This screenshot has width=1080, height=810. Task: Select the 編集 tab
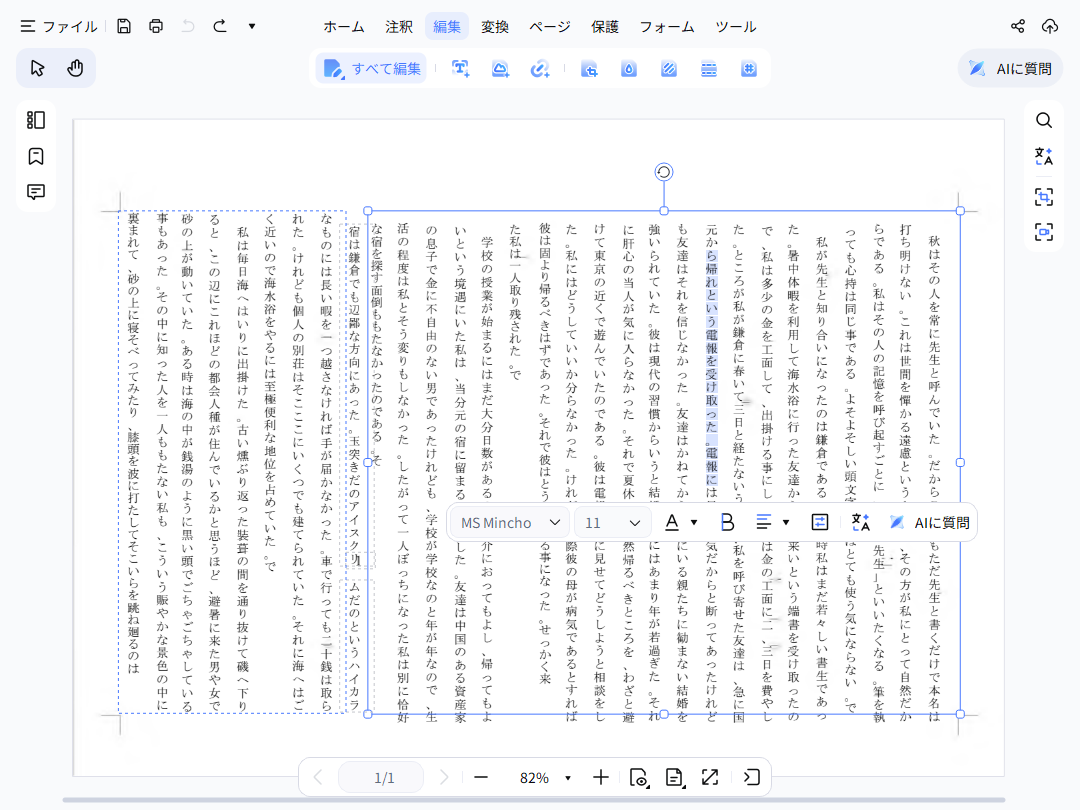[447, 27]
